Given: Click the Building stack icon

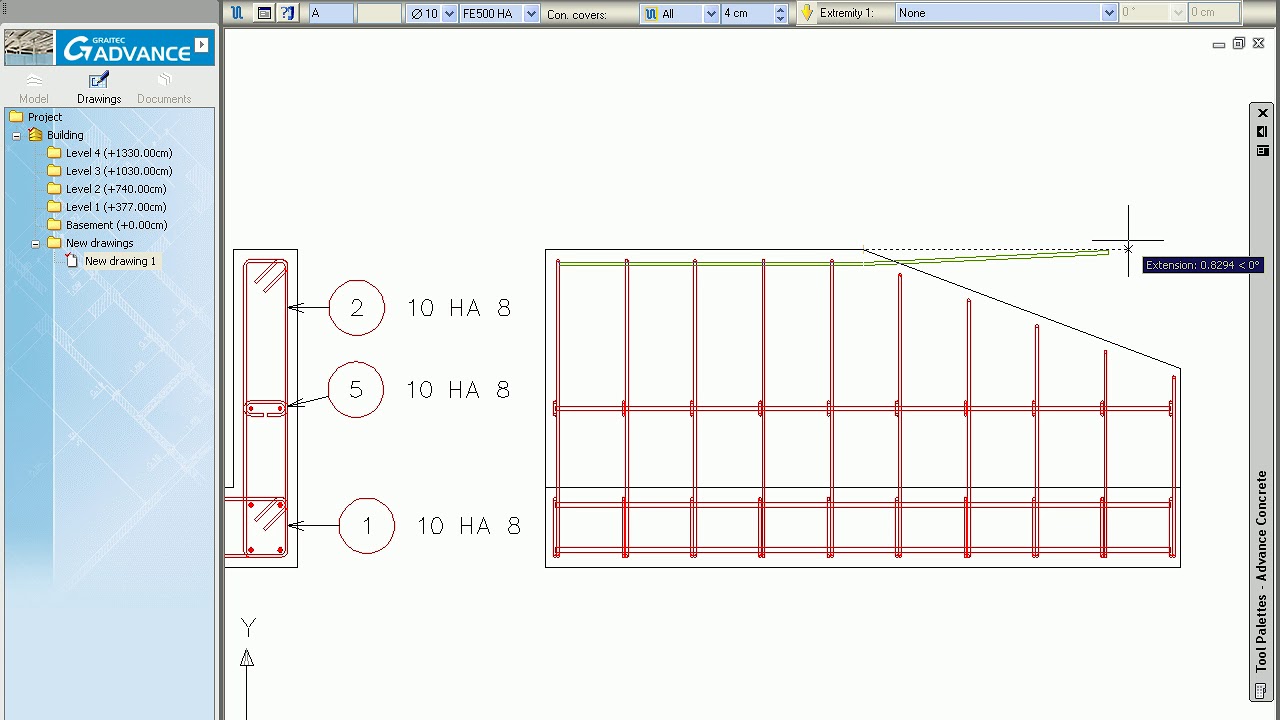Looking at the screenshot, I should [x=35, y=135].
